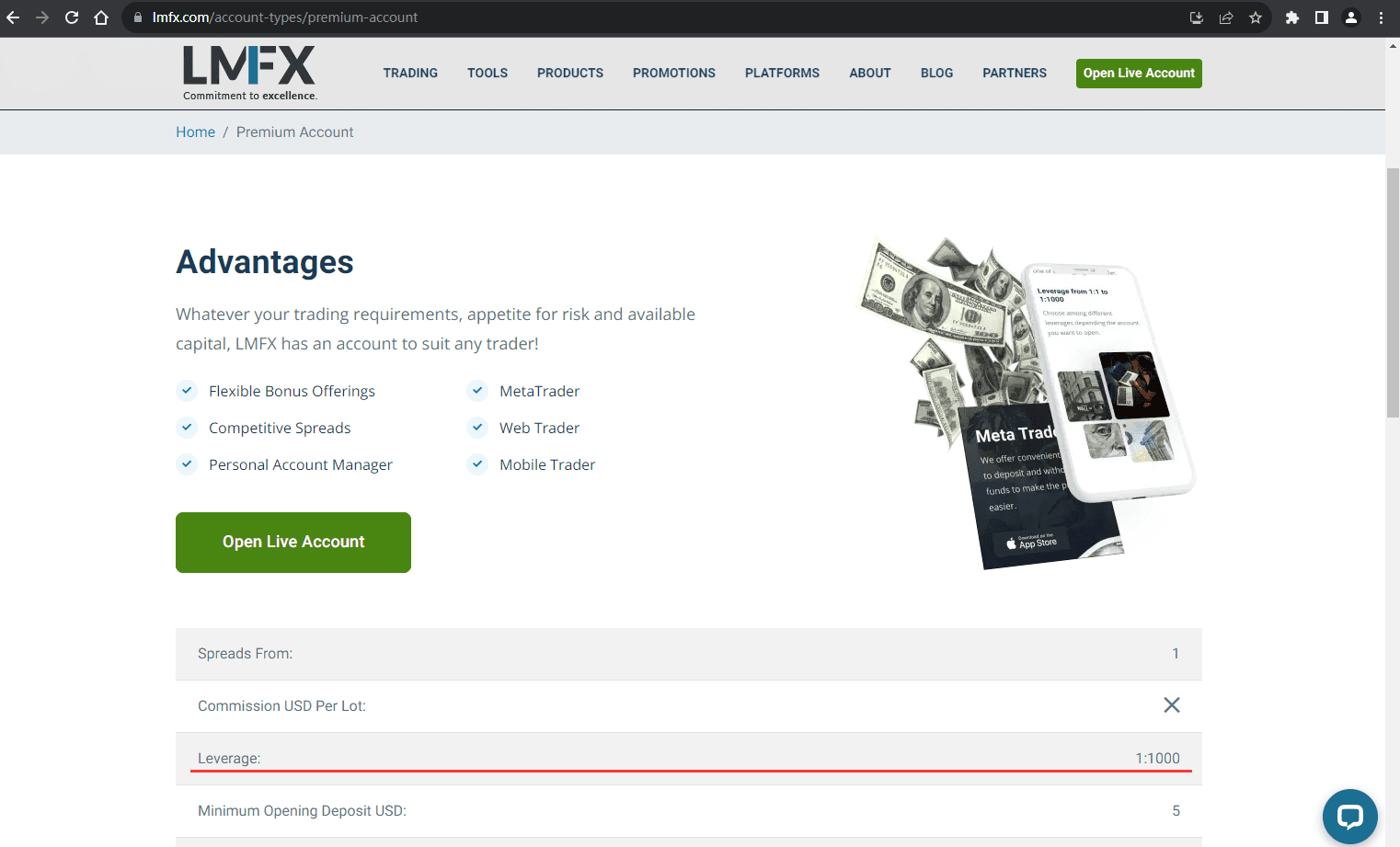Go to the BLOG page
This screenshot has width=1400, height=847.
[x=936, y=74]
